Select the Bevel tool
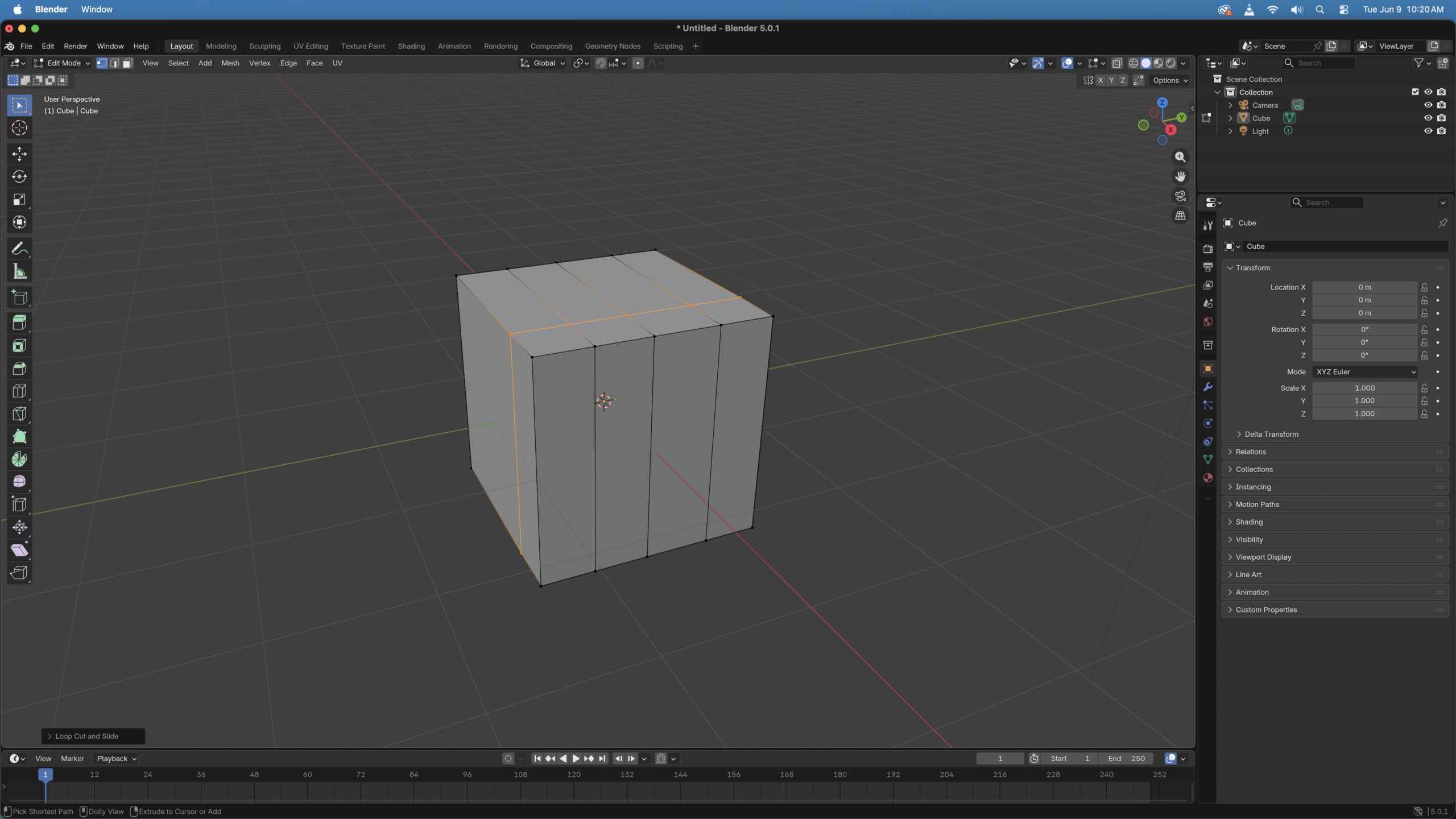 point(19,369)
